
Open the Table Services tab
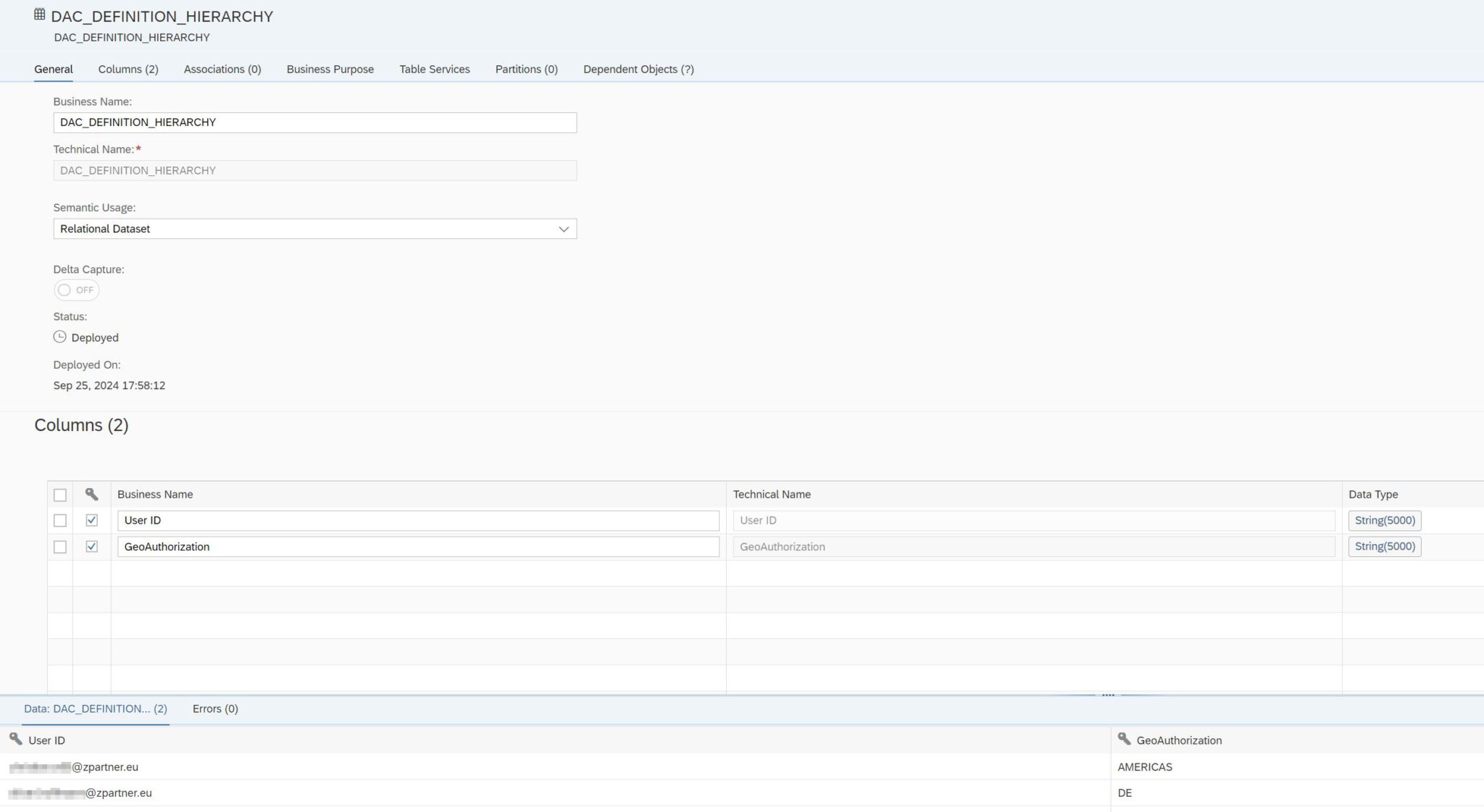coord(434,69)
